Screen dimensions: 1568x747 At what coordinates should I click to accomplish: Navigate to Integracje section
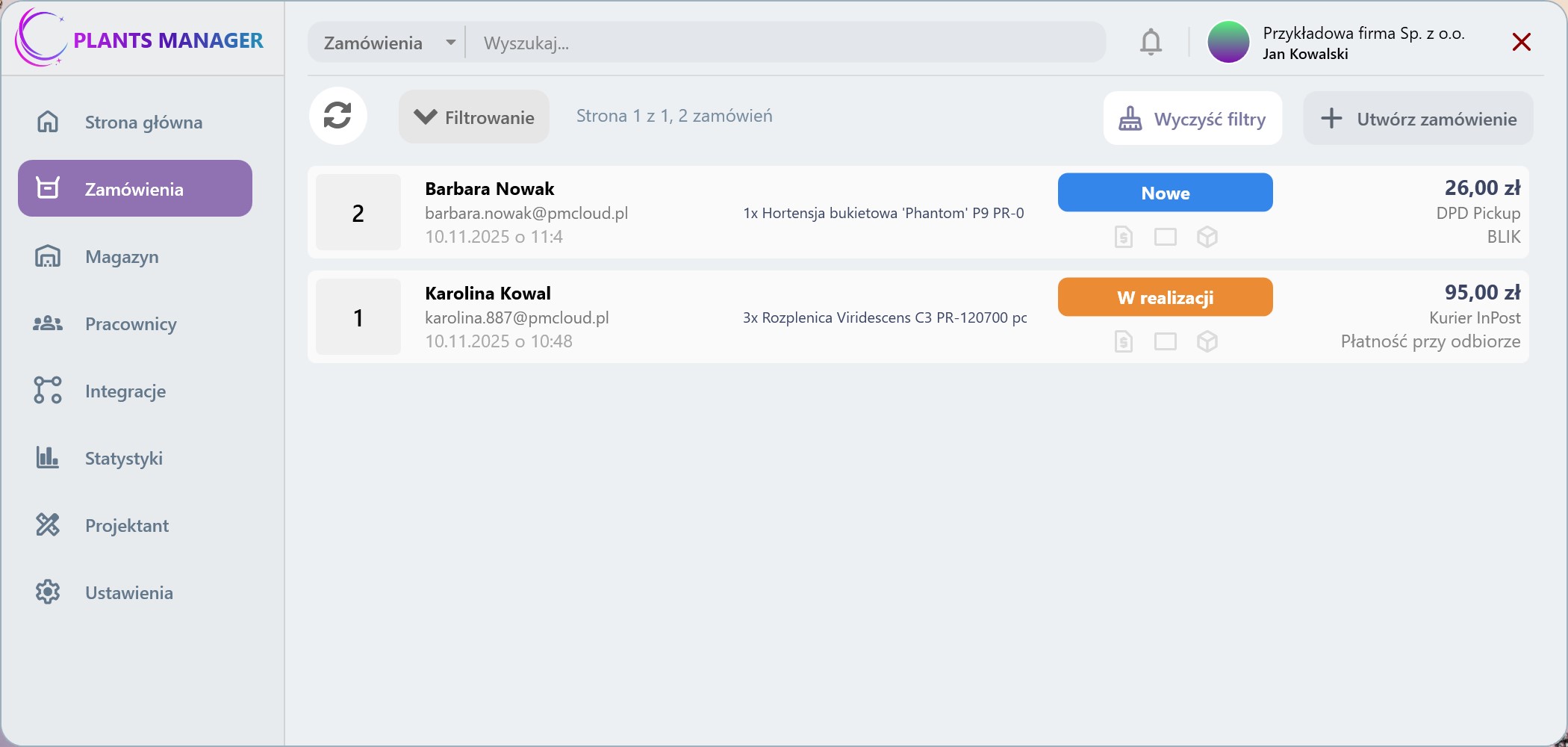click(x=125, y=391)
